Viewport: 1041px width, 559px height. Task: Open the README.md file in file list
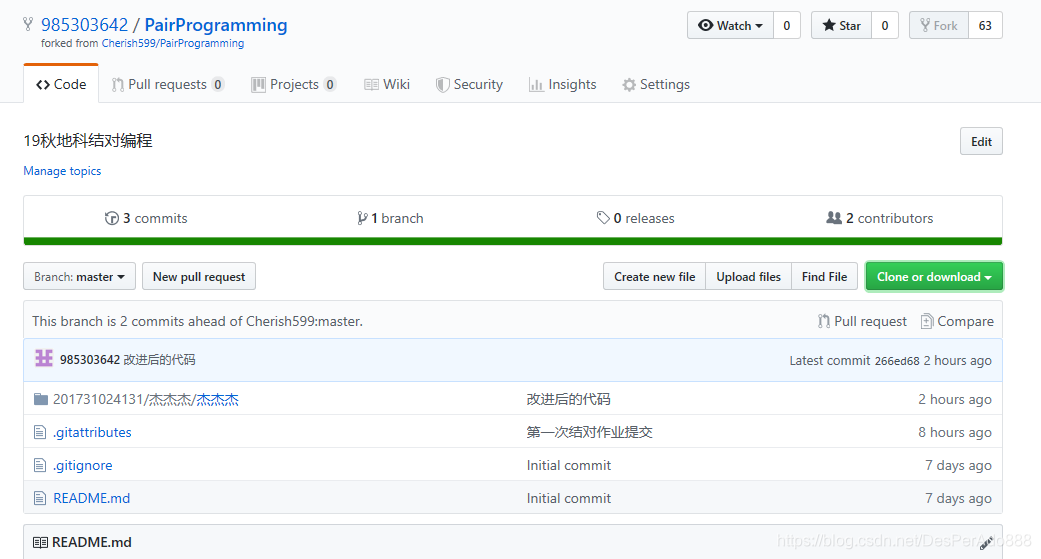click(x=92, y=498)
